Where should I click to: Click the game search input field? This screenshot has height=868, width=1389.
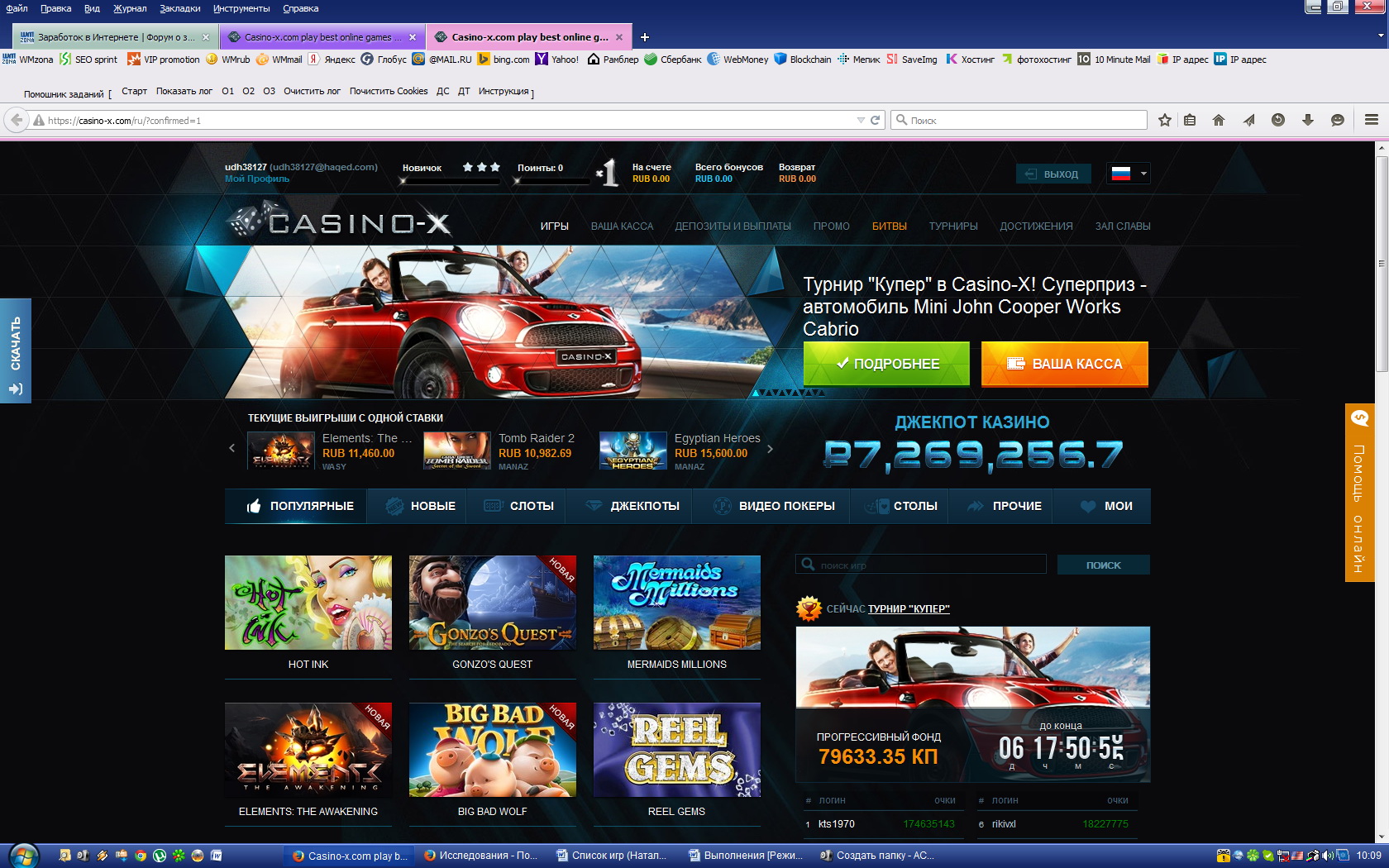921,565
